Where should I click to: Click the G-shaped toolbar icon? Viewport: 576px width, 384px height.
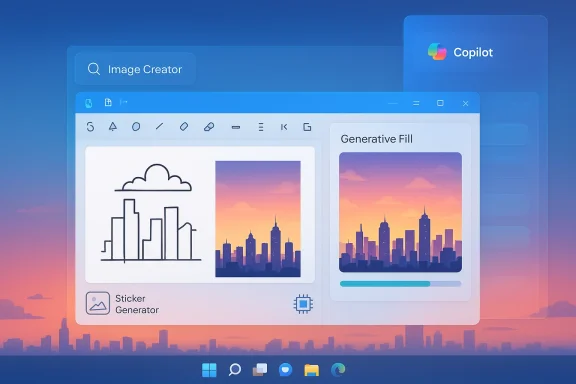[307, 127]
